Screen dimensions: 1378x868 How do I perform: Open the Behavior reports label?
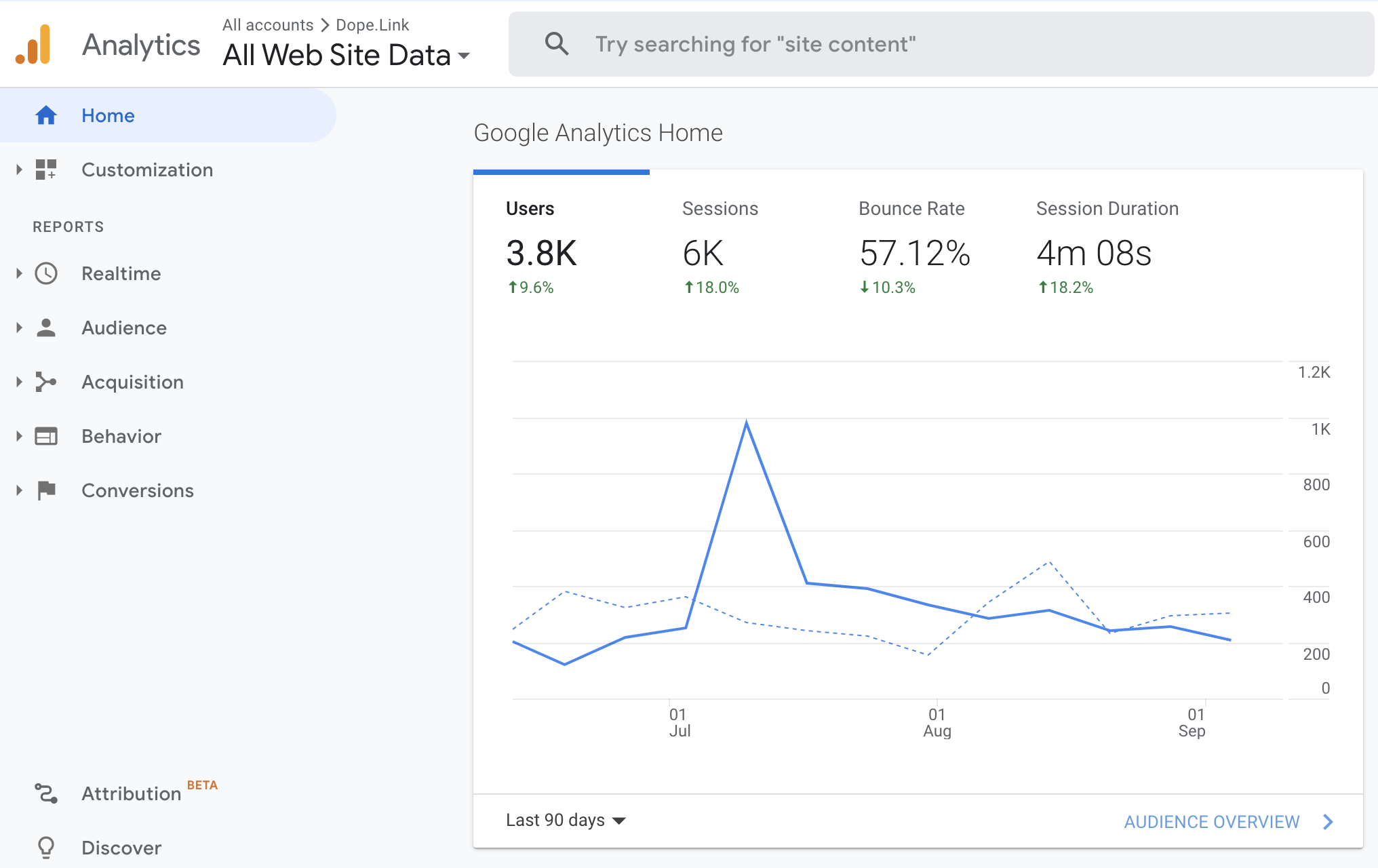[121, 436]
